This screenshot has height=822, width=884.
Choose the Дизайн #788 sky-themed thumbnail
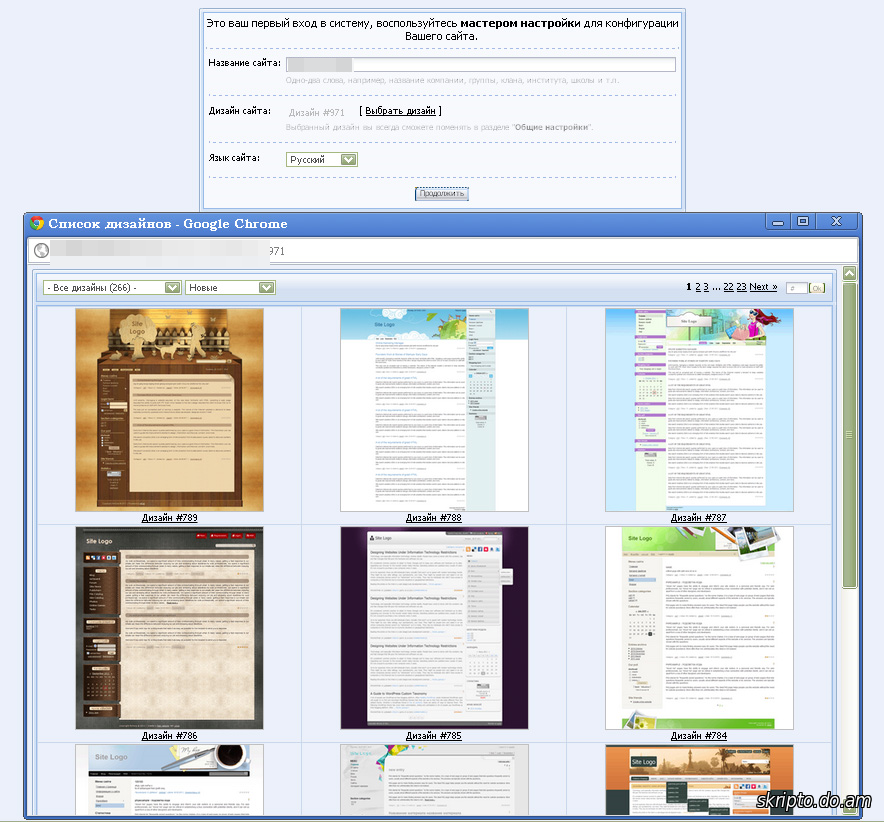coord(434,409)
